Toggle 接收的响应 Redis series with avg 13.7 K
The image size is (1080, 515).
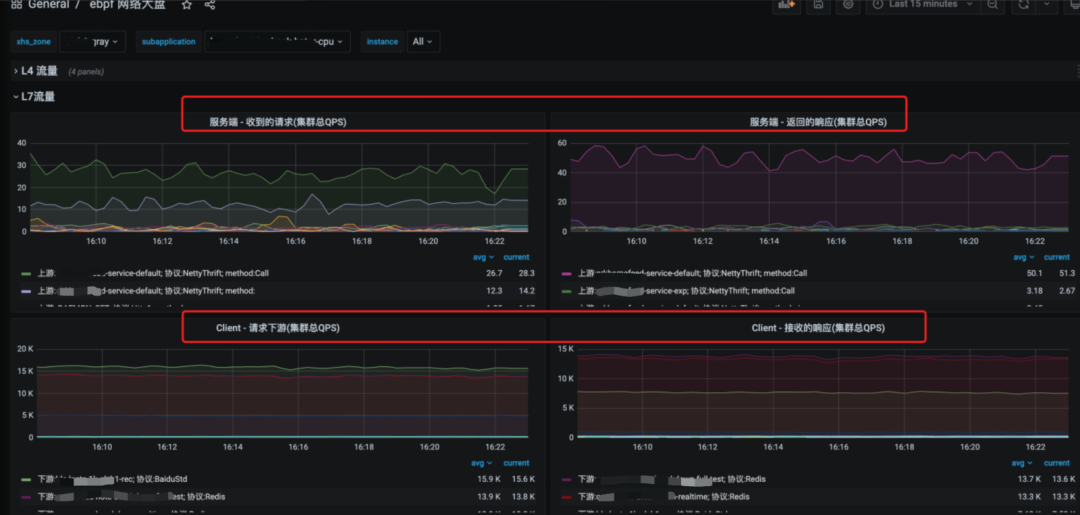coord(672,479)
